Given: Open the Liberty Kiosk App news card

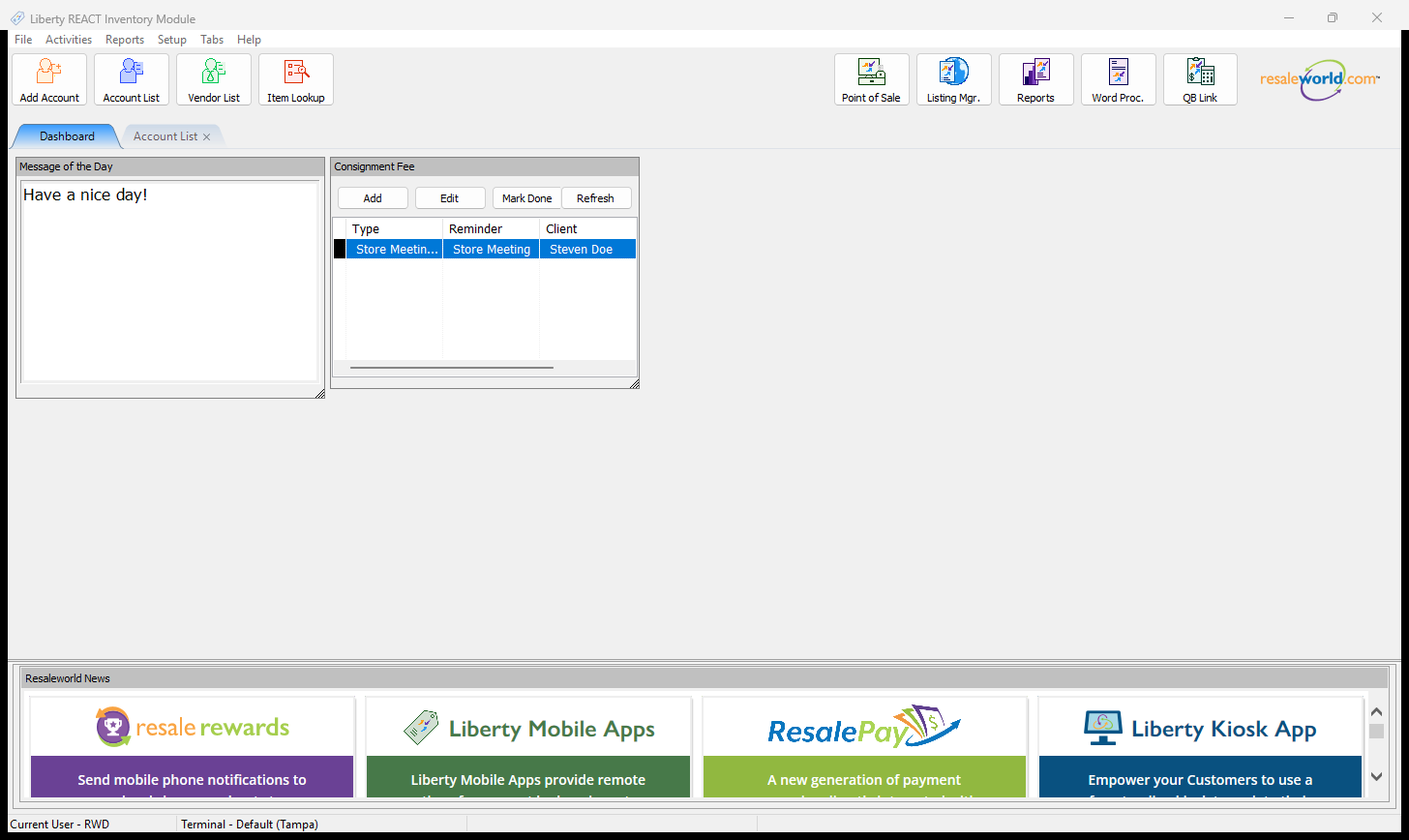Looking at the screenshot, I should tap(1200, 747).
